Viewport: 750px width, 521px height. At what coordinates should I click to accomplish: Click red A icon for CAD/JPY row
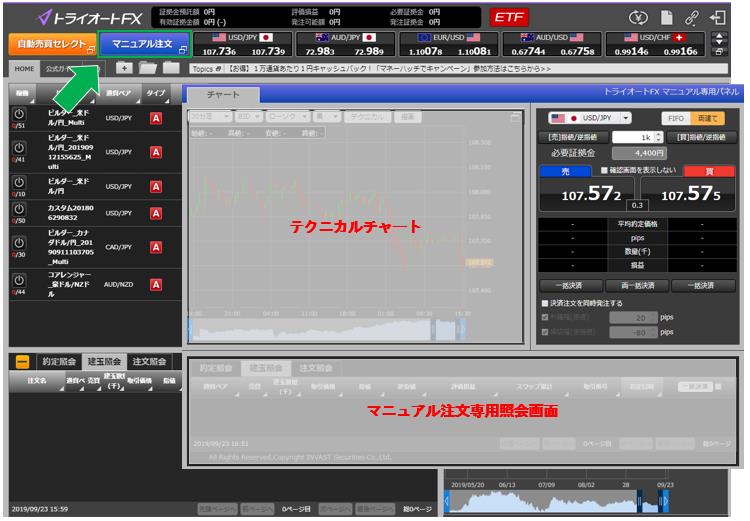pos(156,247)
